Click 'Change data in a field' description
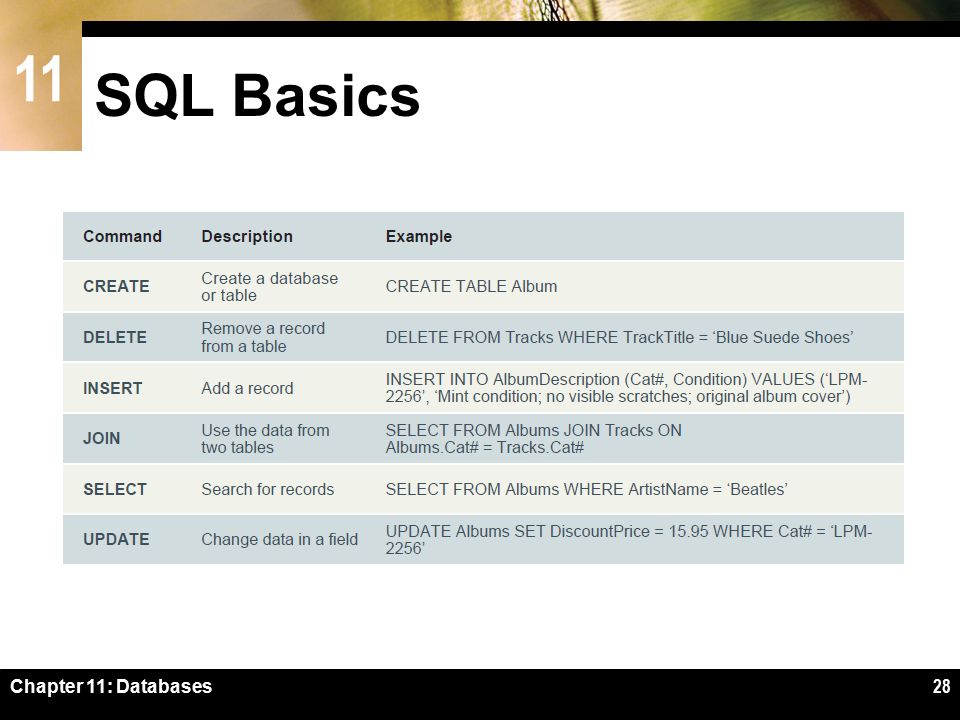 [280, 539]
